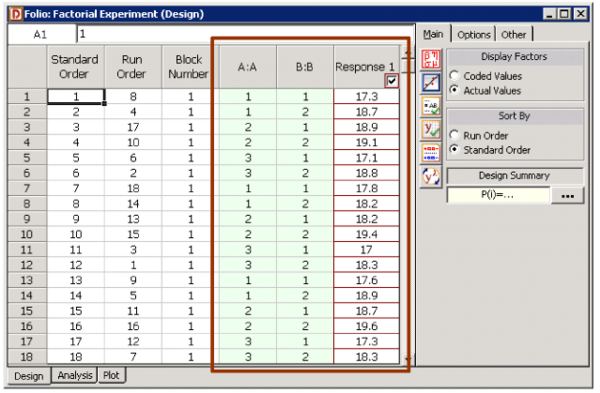Choose Run Order sorting option
The image size is (600, 393).
pyautogui.click(x=454, y=135)
